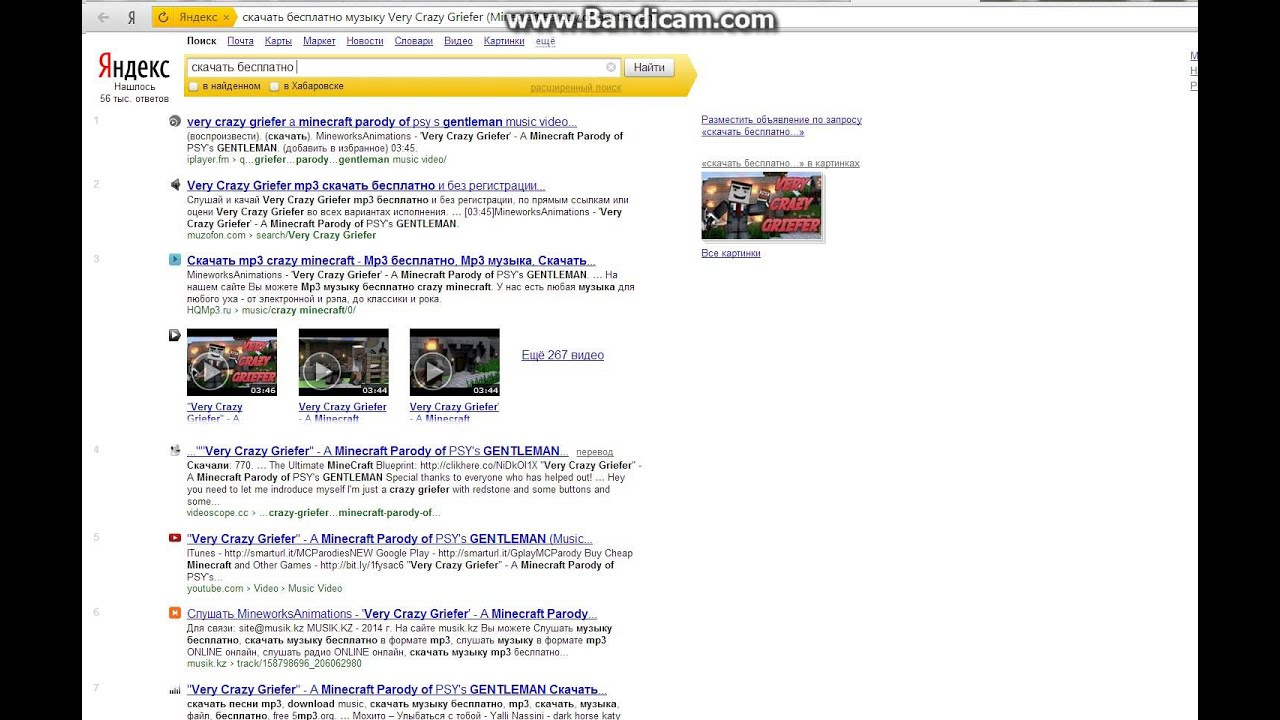
Task: Open the youtube.com Very Crazy Griefer result
Action: coord(389,538)
